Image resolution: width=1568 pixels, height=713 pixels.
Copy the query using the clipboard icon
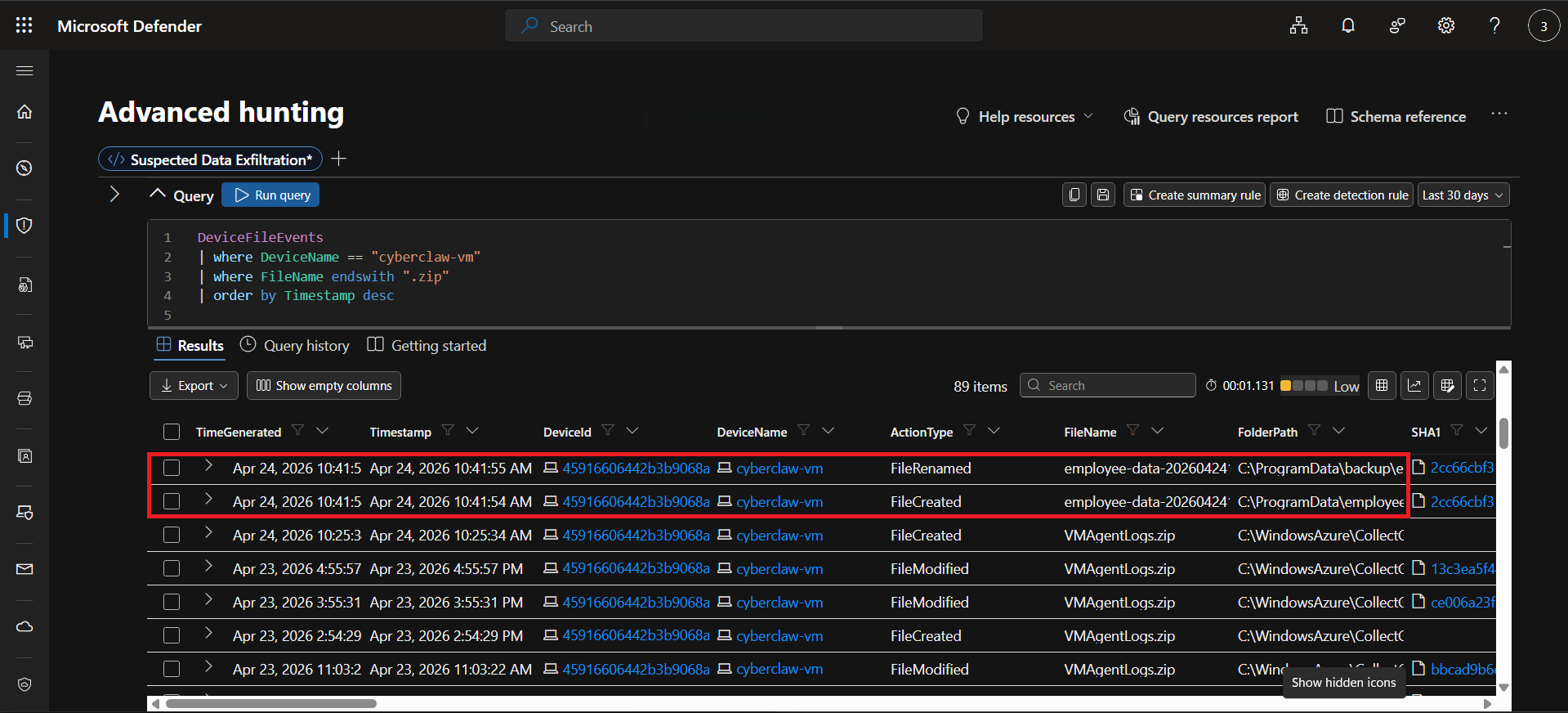[1074, 195]
